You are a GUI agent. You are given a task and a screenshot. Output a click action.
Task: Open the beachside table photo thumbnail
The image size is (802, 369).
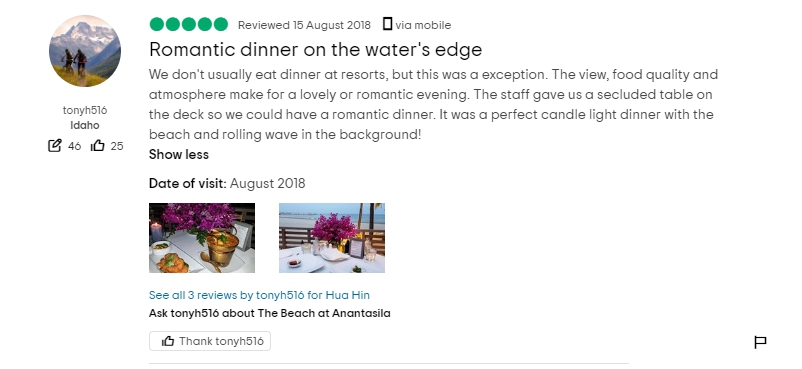[x=331, y=238]
